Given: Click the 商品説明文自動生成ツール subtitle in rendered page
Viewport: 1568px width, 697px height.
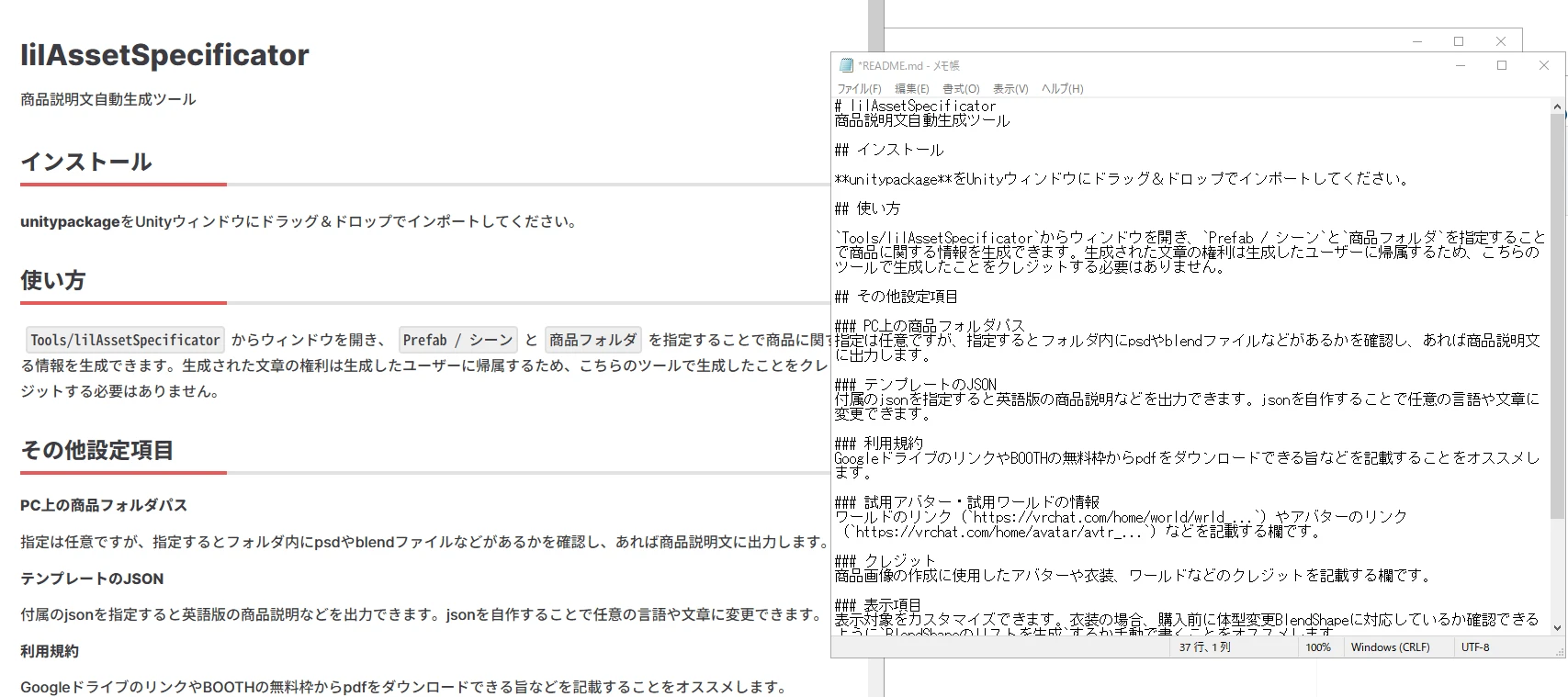Looking at the screenshot, I should (x=108, y=99).
